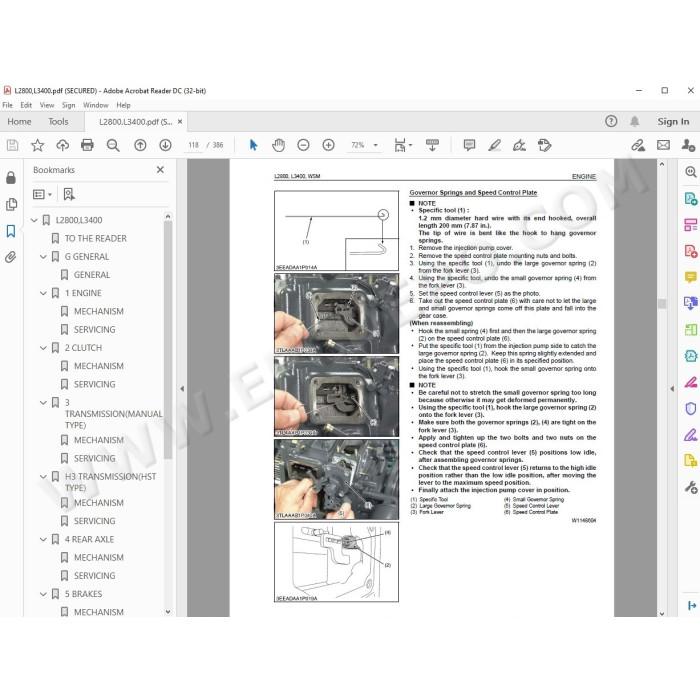Close the Bookmarks panel
Image resolution: width=700 pixels, height=700 pixels.
point(160,170)
